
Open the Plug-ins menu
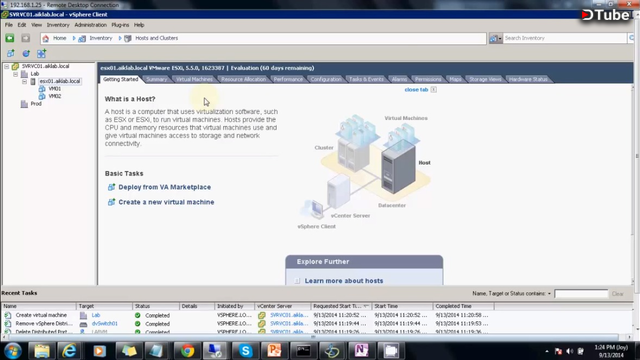click(120, 25)
